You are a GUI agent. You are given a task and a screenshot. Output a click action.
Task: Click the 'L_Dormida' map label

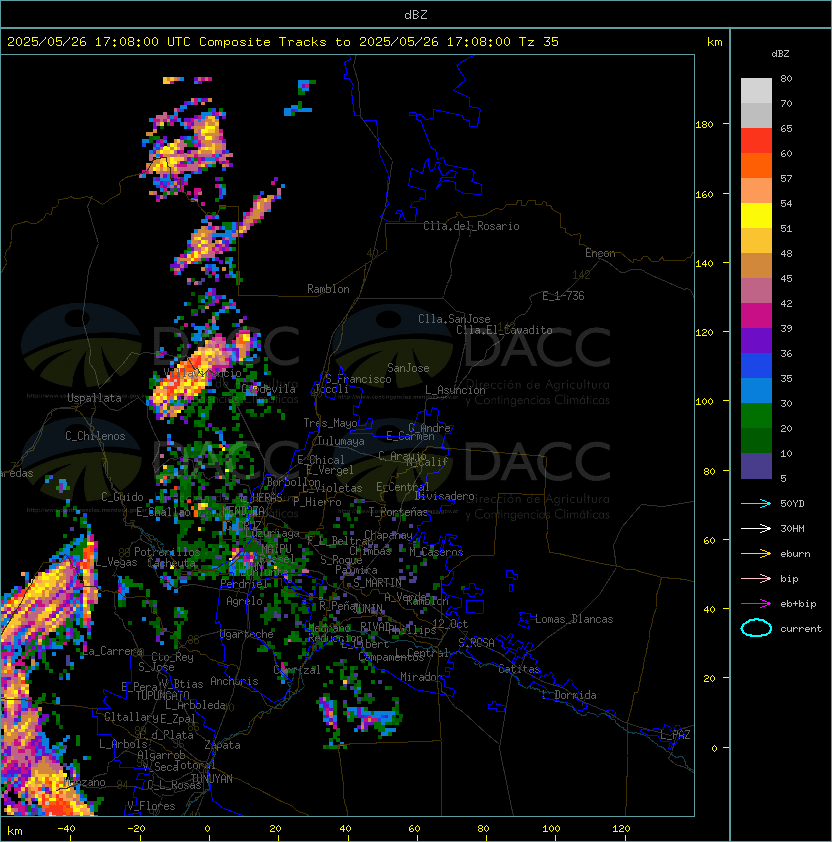click(x=569, y=695)
